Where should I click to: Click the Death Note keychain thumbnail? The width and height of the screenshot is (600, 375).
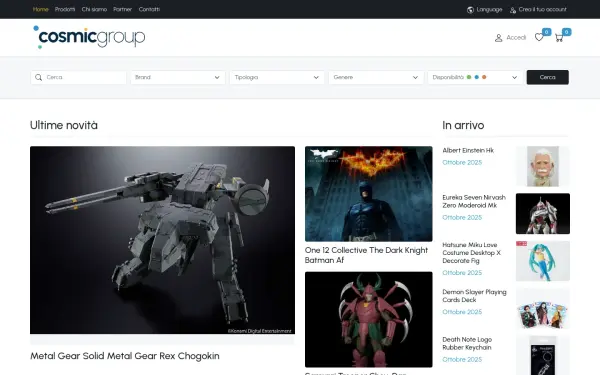[x=543, y=355]
